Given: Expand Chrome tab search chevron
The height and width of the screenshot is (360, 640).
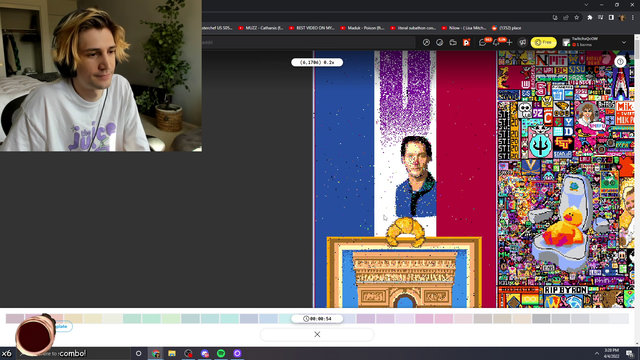Looking at the screenshot, I should [x=586, y=5].
